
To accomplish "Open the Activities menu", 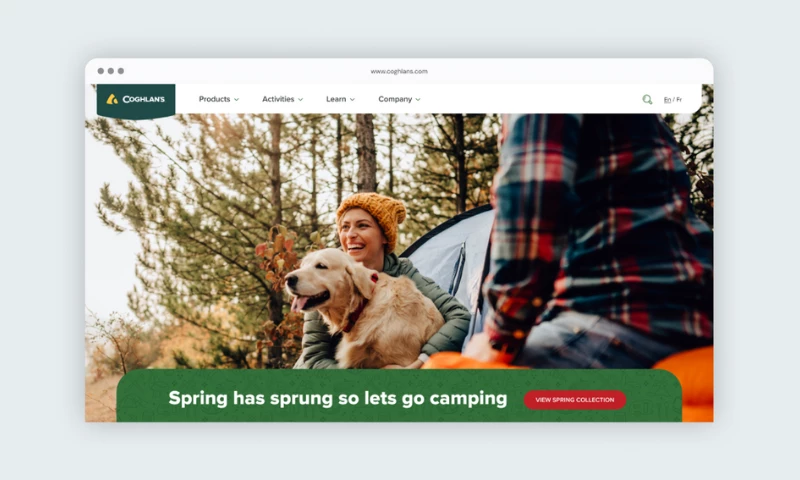I will point(278,99).
